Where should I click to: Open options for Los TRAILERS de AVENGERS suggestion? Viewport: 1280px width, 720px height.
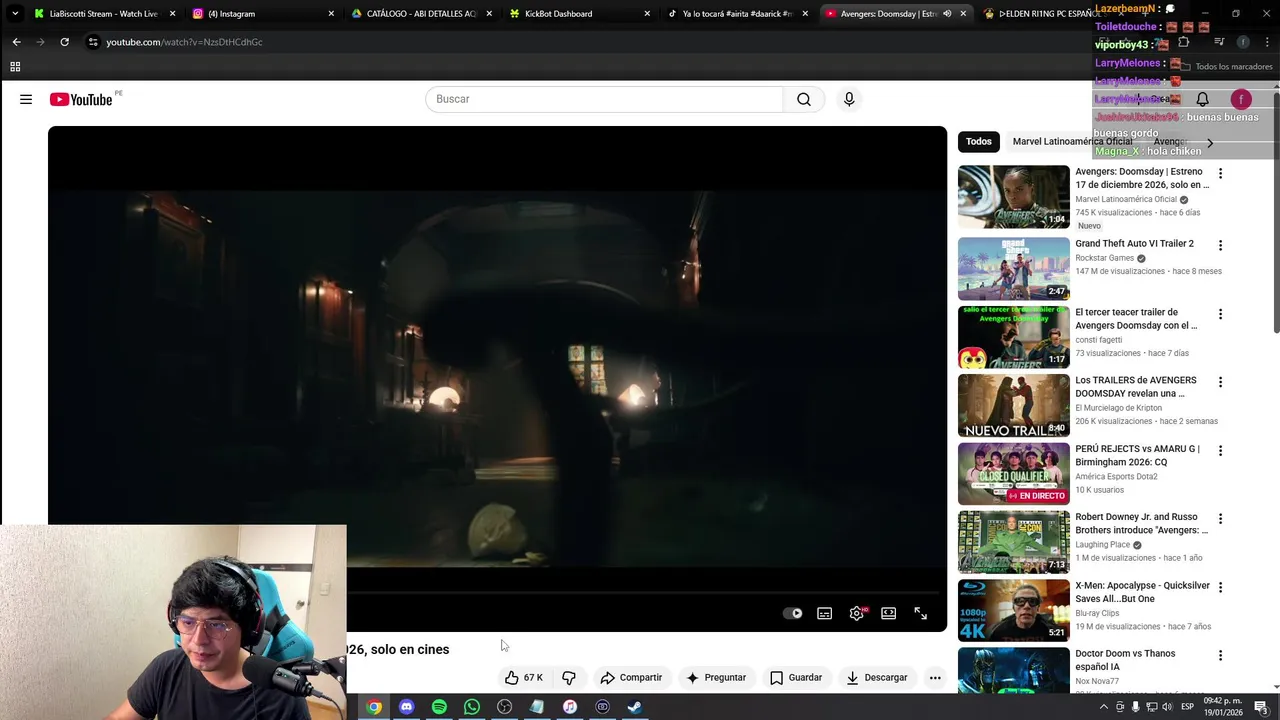(1220, 382)
